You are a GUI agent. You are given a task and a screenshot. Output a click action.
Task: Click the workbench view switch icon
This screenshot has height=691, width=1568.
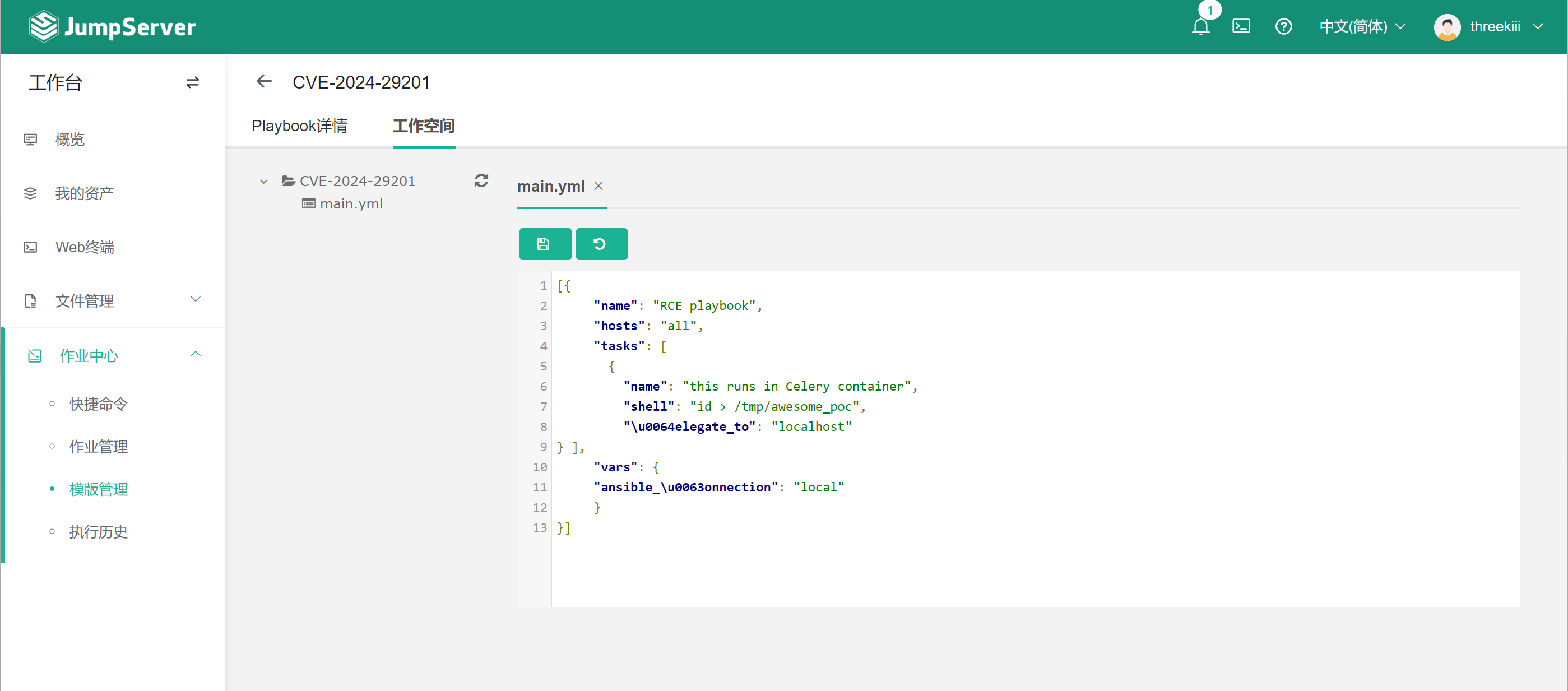pyautogui.click(x=192, y=82)
